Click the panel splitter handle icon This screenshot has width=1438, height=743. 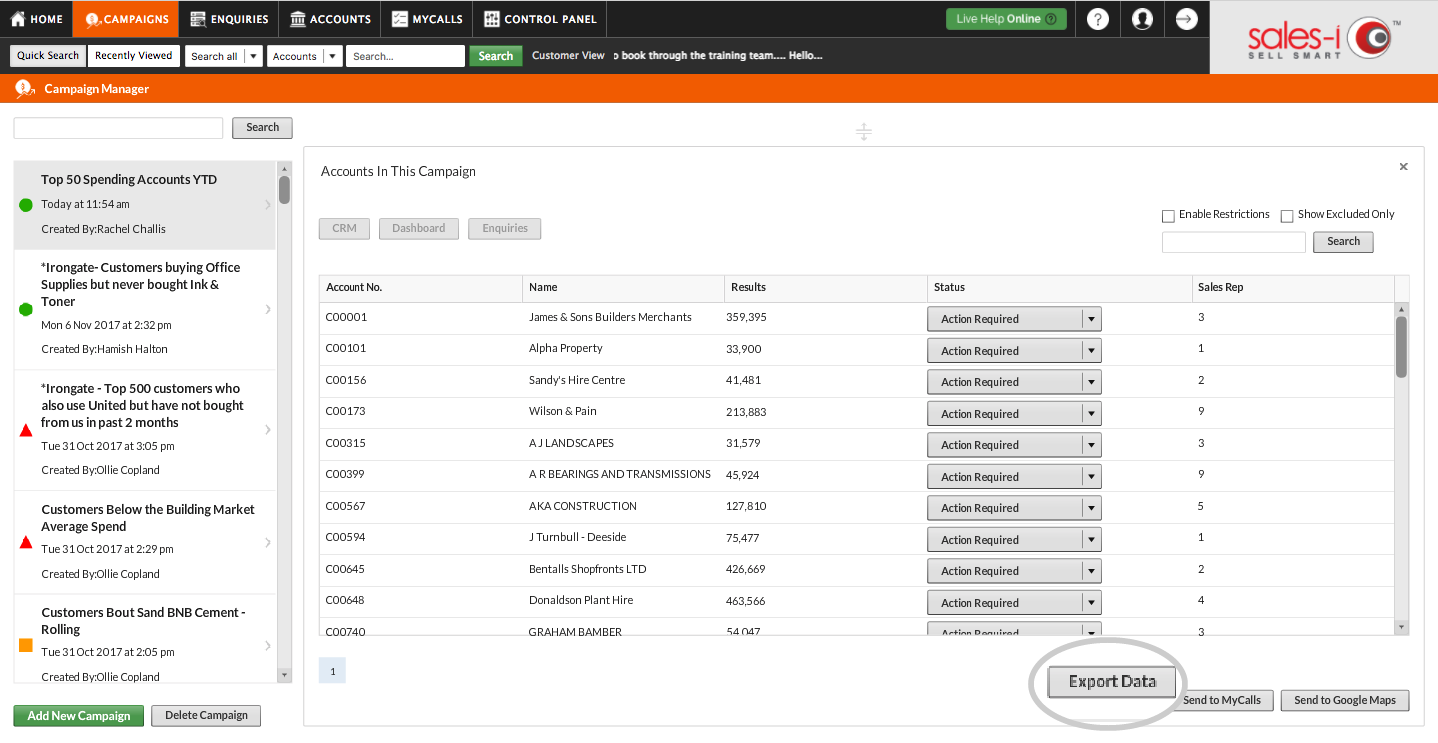[x=864, y=131]
